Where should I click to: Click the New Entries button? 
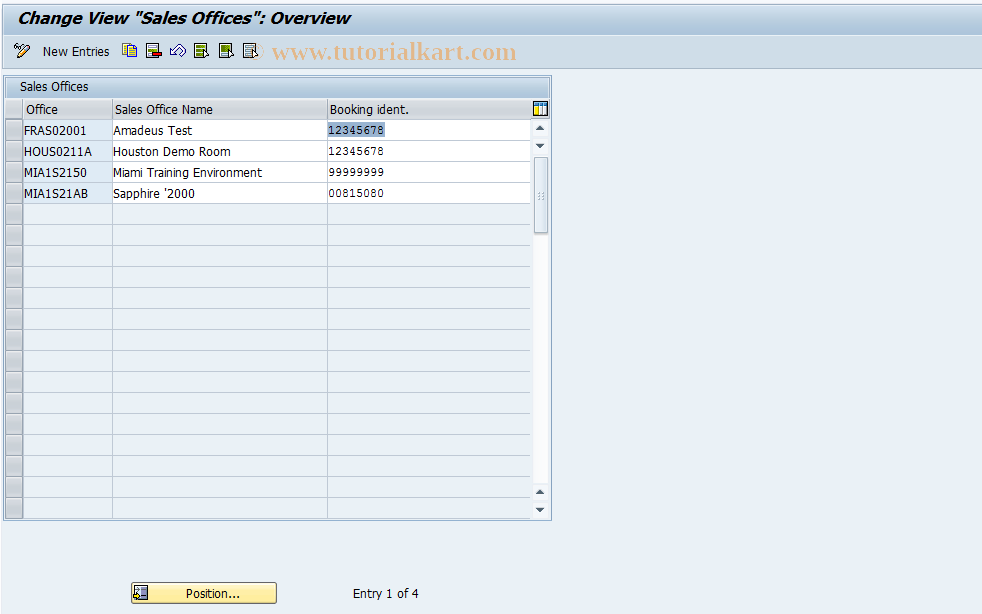pos(76,51)
